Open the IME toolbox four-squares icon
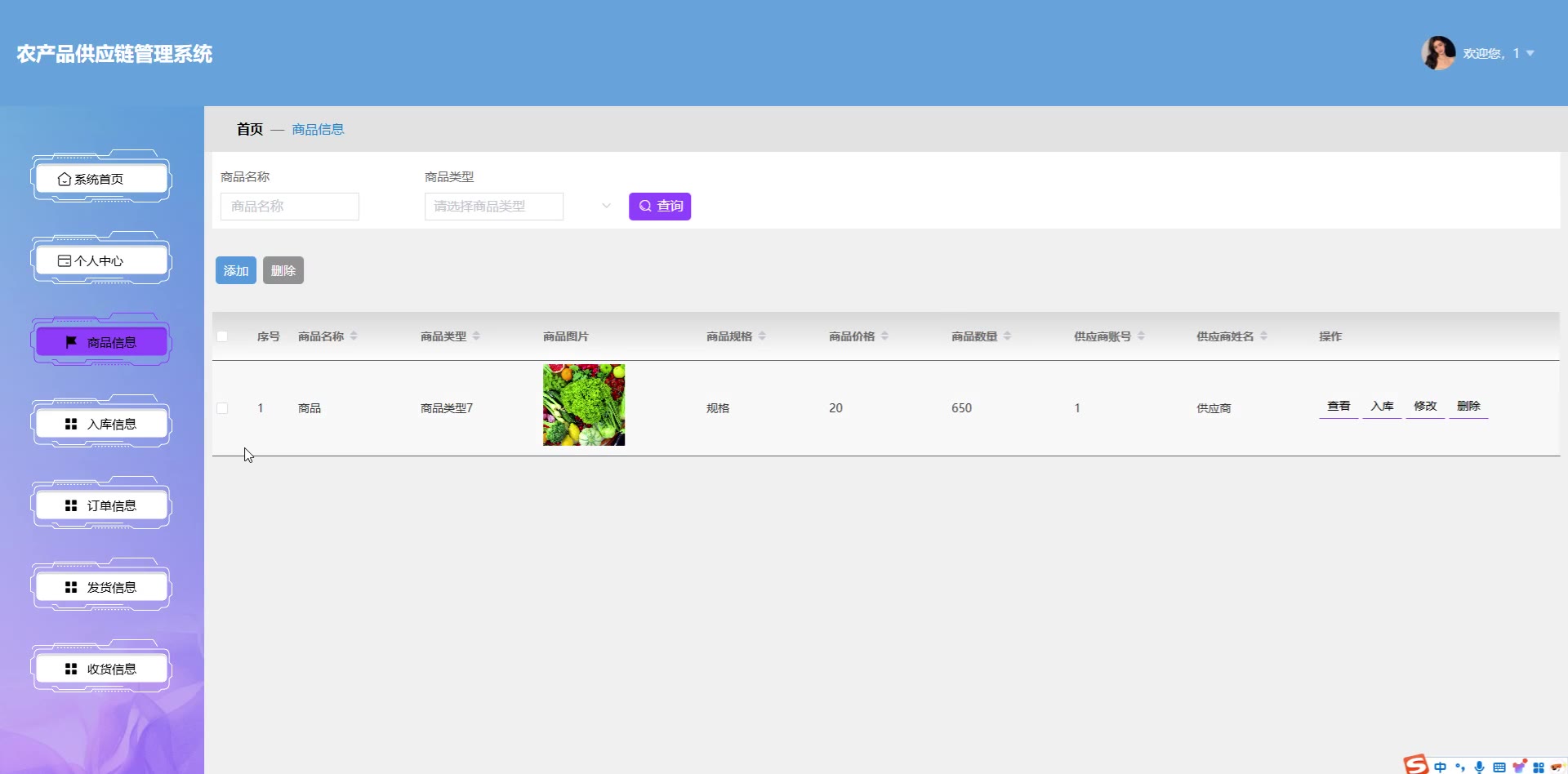1568x774 pixels. [x=1539, y=767]
